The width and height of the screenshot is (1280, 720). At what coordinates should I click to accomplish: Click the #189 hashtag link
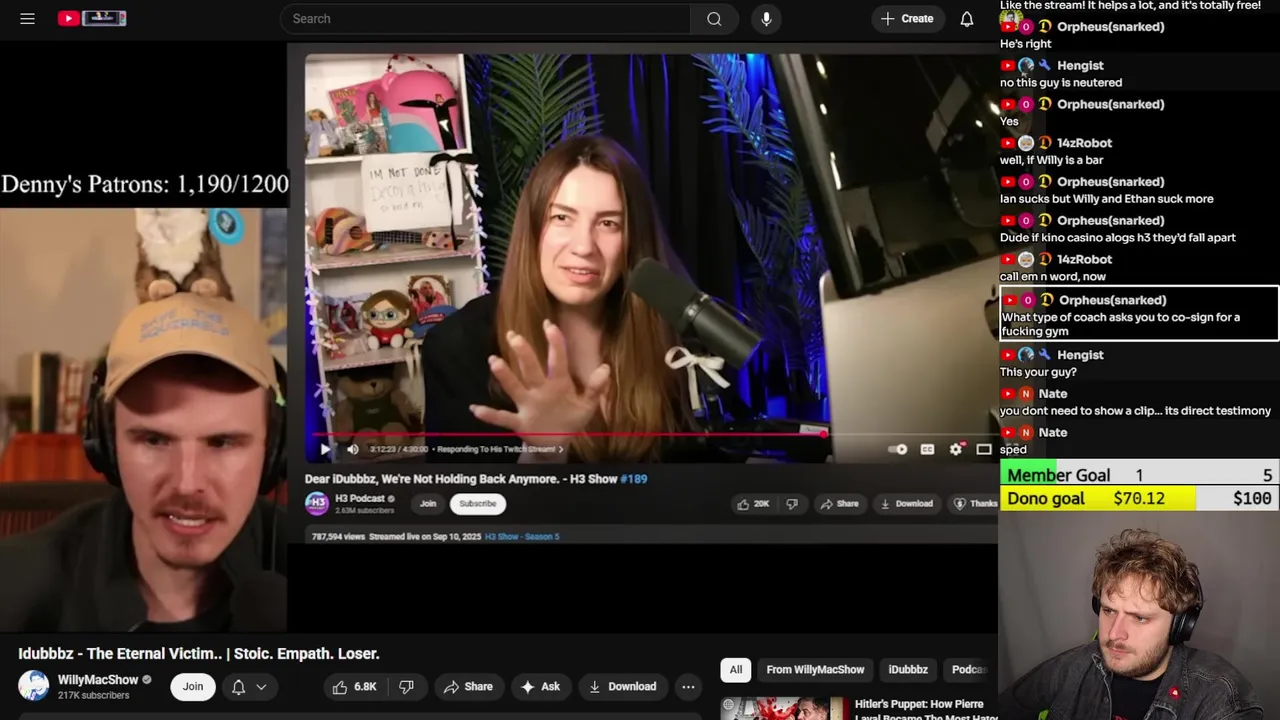tap(634, 479)
